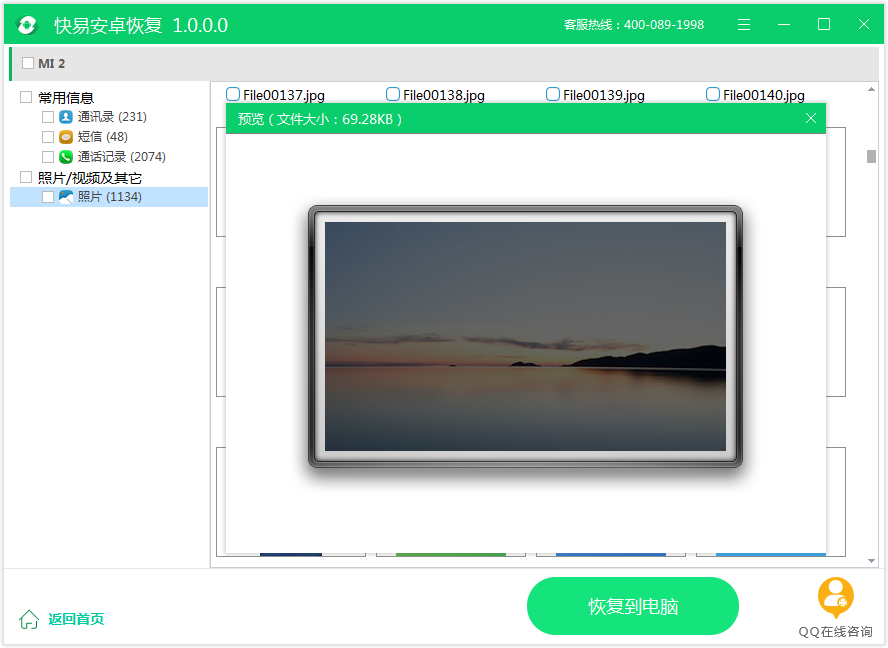Image resolution: width=888 pixels, height=648 pixels.
Task: Minimize the application window
Action: pos(784,25)
